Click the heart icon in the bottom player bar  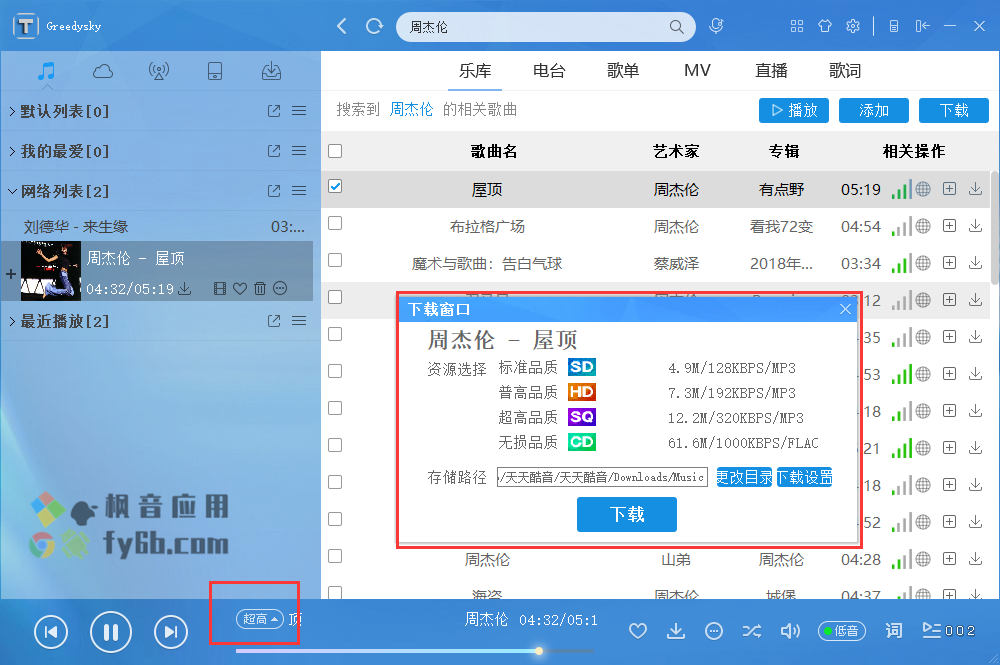638,631
